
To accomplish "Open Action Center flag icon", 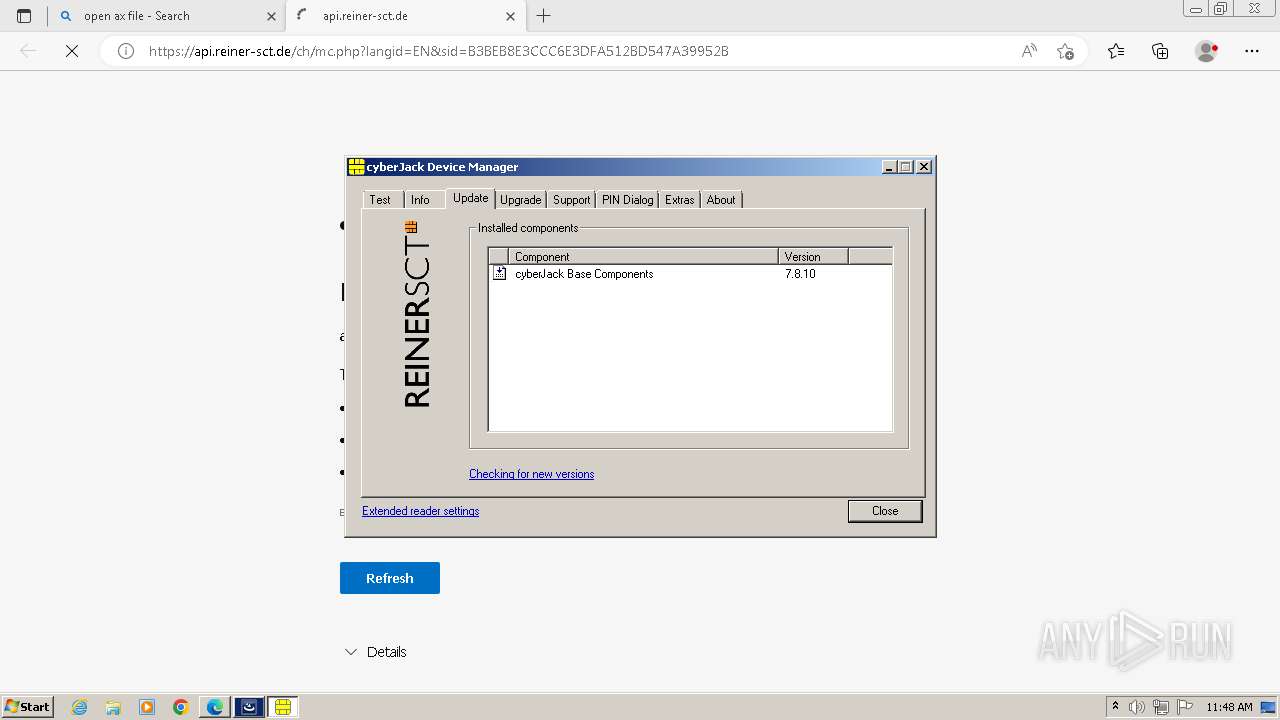I will coord(1184,707).
